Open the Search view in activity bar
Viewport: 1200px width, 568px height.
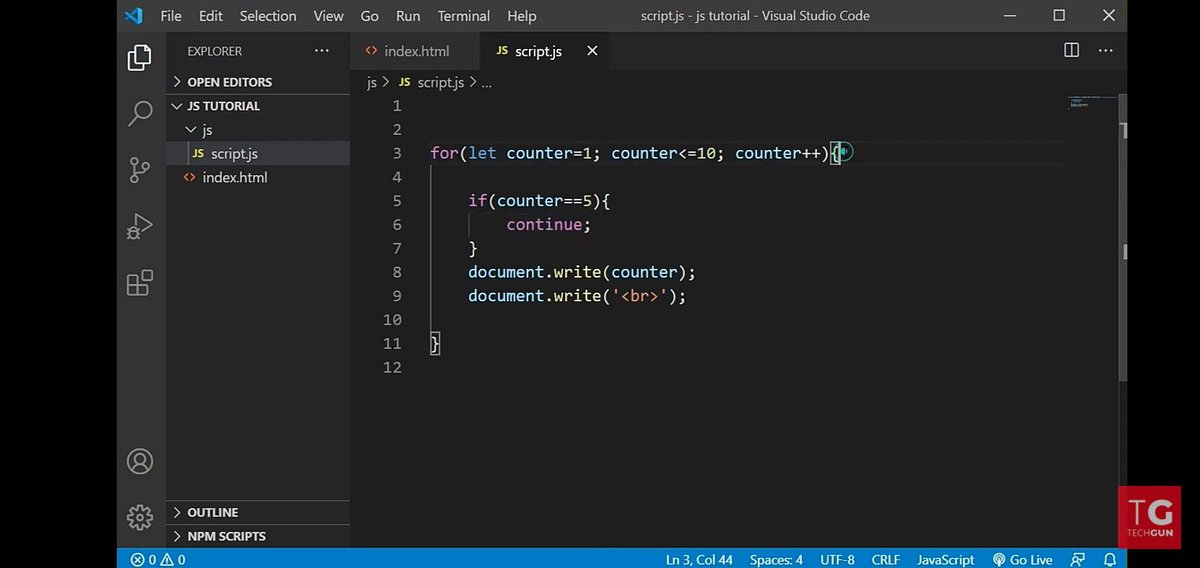pyautogui.click(x=140, y=114)
